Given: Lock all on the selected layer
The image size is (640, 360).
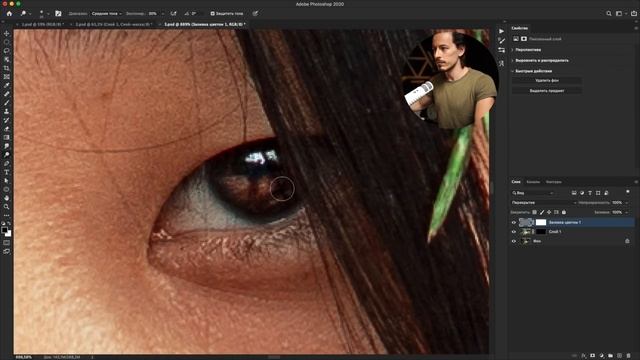Looking at the screenshot, I should (x=564, y=212).
